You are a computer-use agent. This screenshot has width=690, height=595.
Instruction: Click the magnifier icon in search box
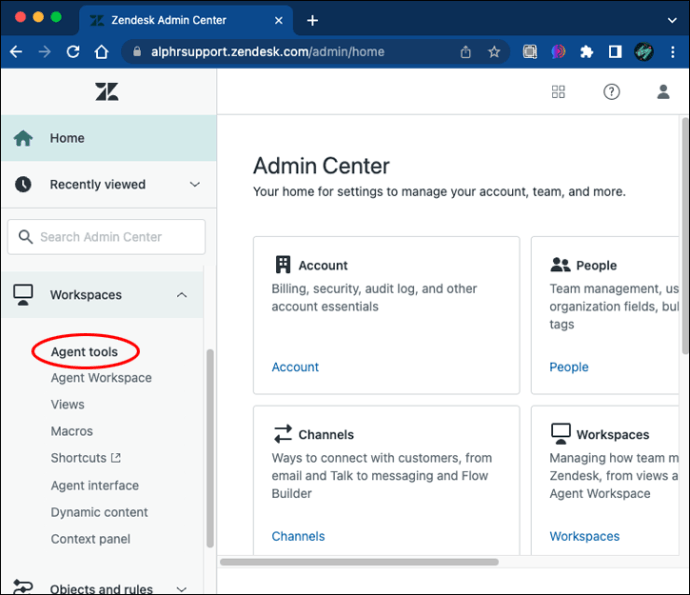pyautogui.click(x=26, y=237)
